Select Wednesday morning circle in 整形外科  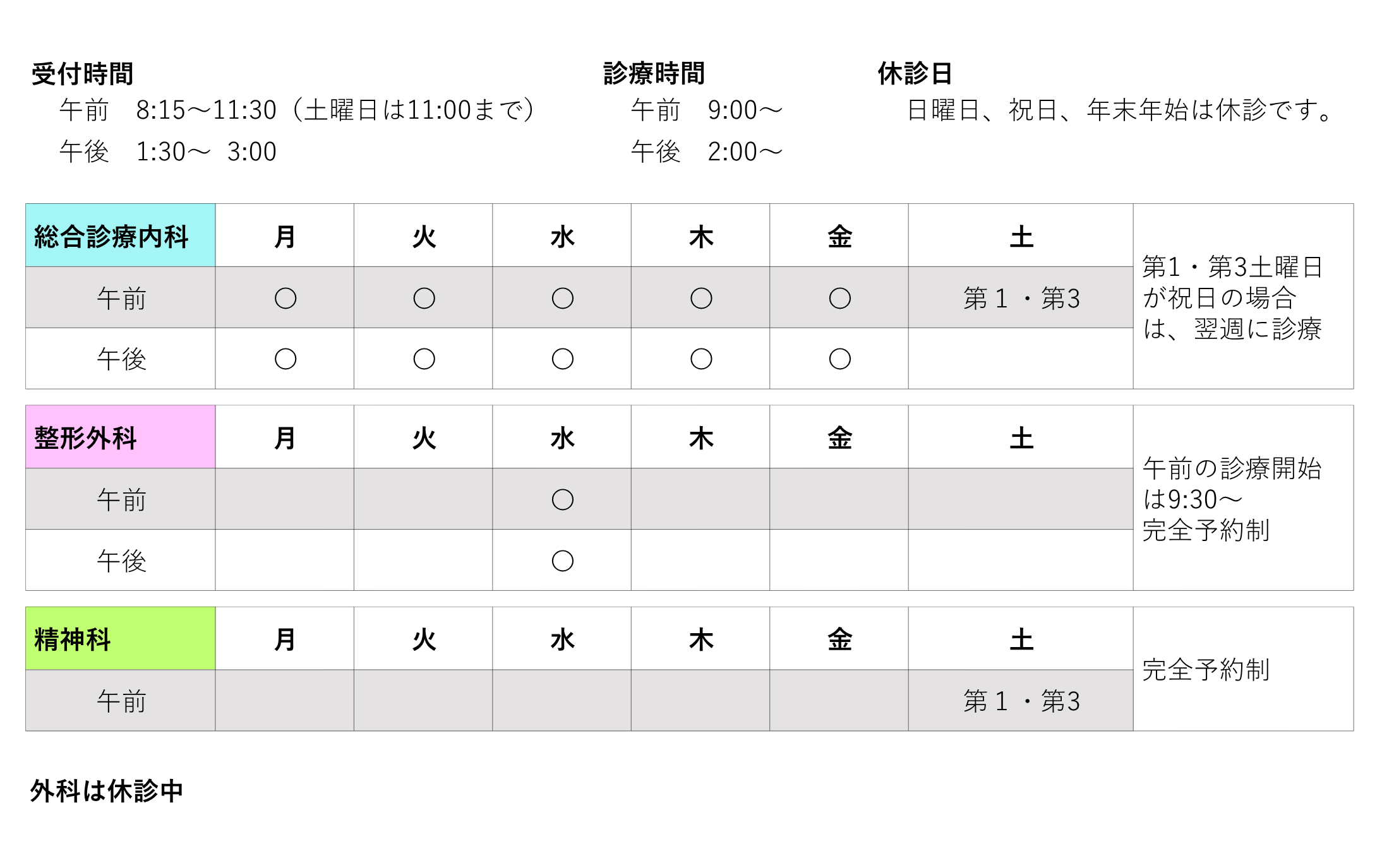tap(562, 499)
